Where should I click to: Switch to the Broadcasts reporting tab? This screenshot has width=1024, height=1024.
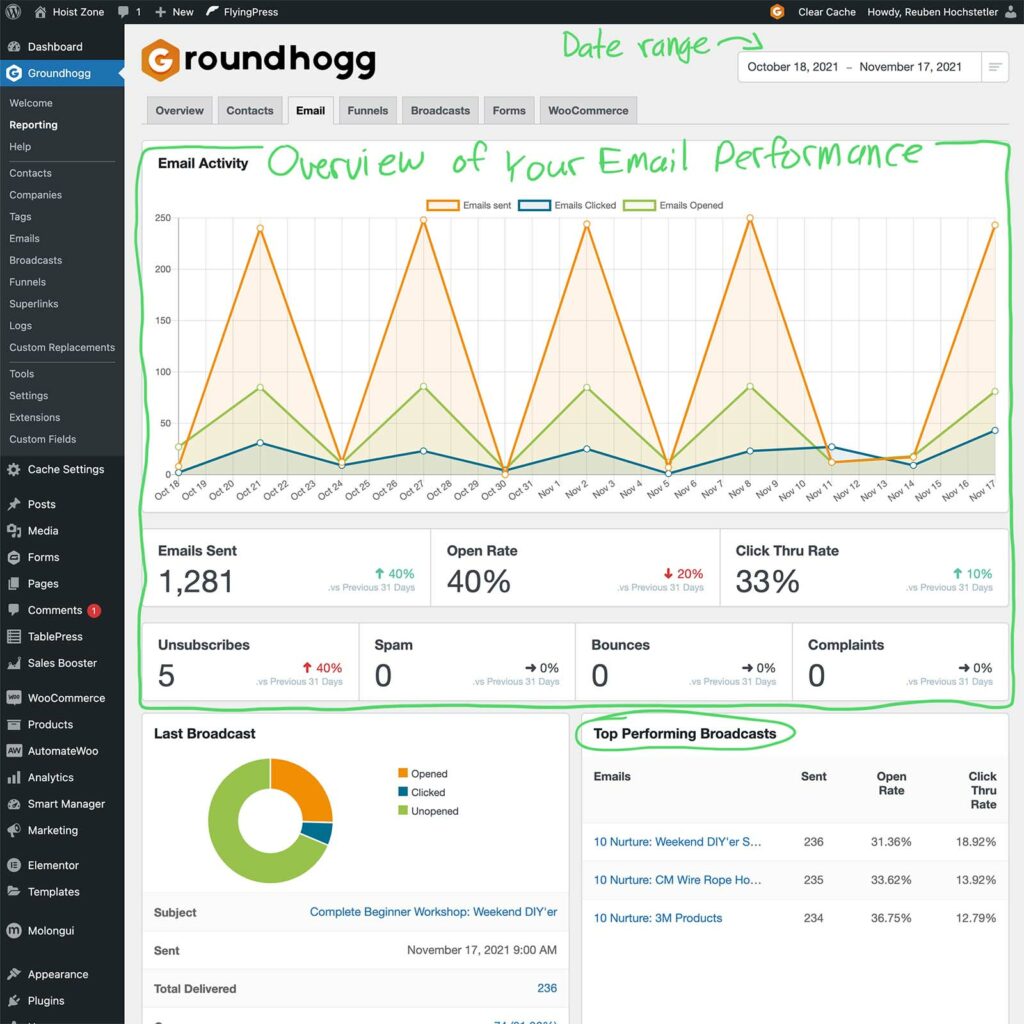440,110
